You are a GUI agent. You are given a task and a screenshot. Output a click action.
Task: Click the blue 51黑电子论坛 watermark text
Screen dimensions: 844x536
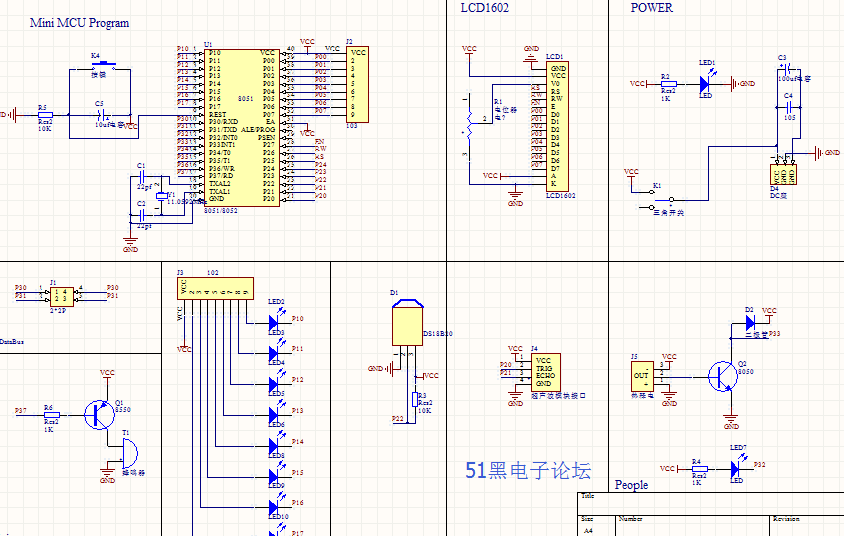coord(528,470)
